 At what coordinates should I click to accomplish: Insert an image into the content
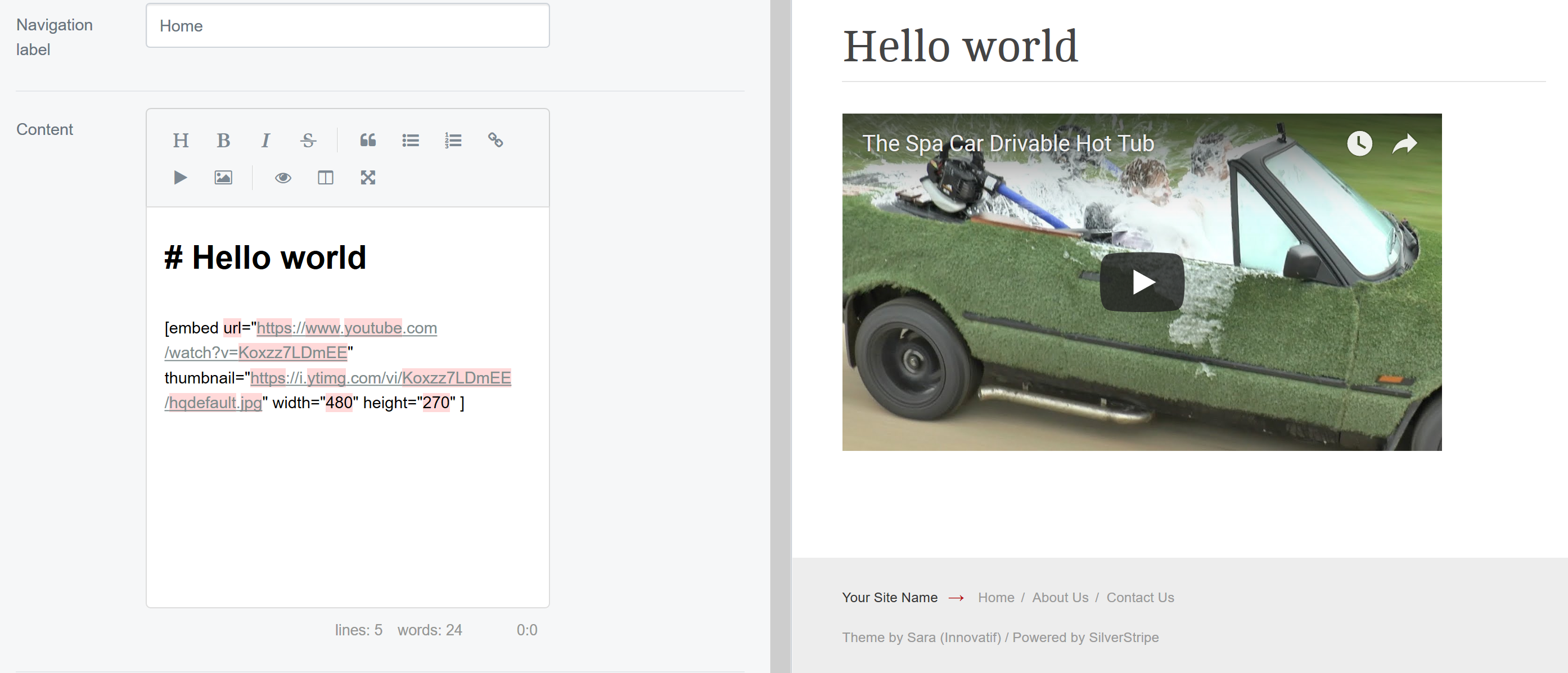tap(223, 178)
